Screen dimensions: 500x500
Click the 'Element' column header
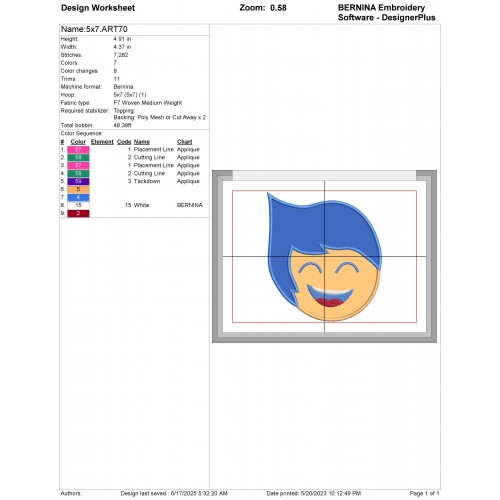click(102, 142)
